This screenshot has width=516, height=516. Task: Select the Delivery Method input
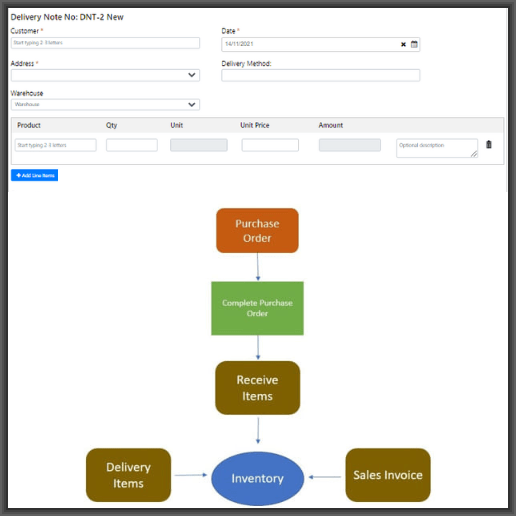pos(321,75)
